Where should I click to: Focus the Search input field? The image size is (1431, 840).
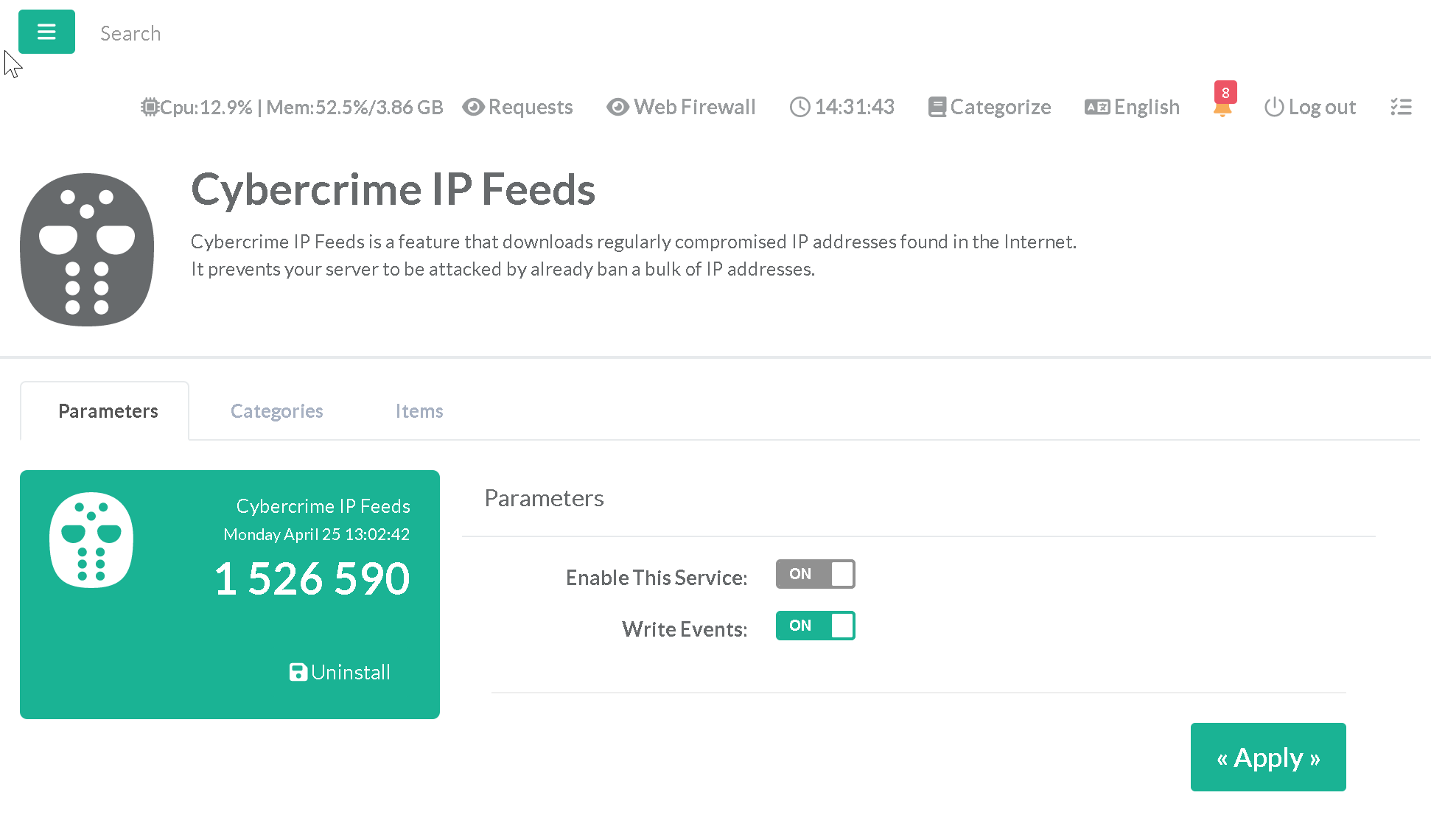pyautogui.click(x=221, y=33)
